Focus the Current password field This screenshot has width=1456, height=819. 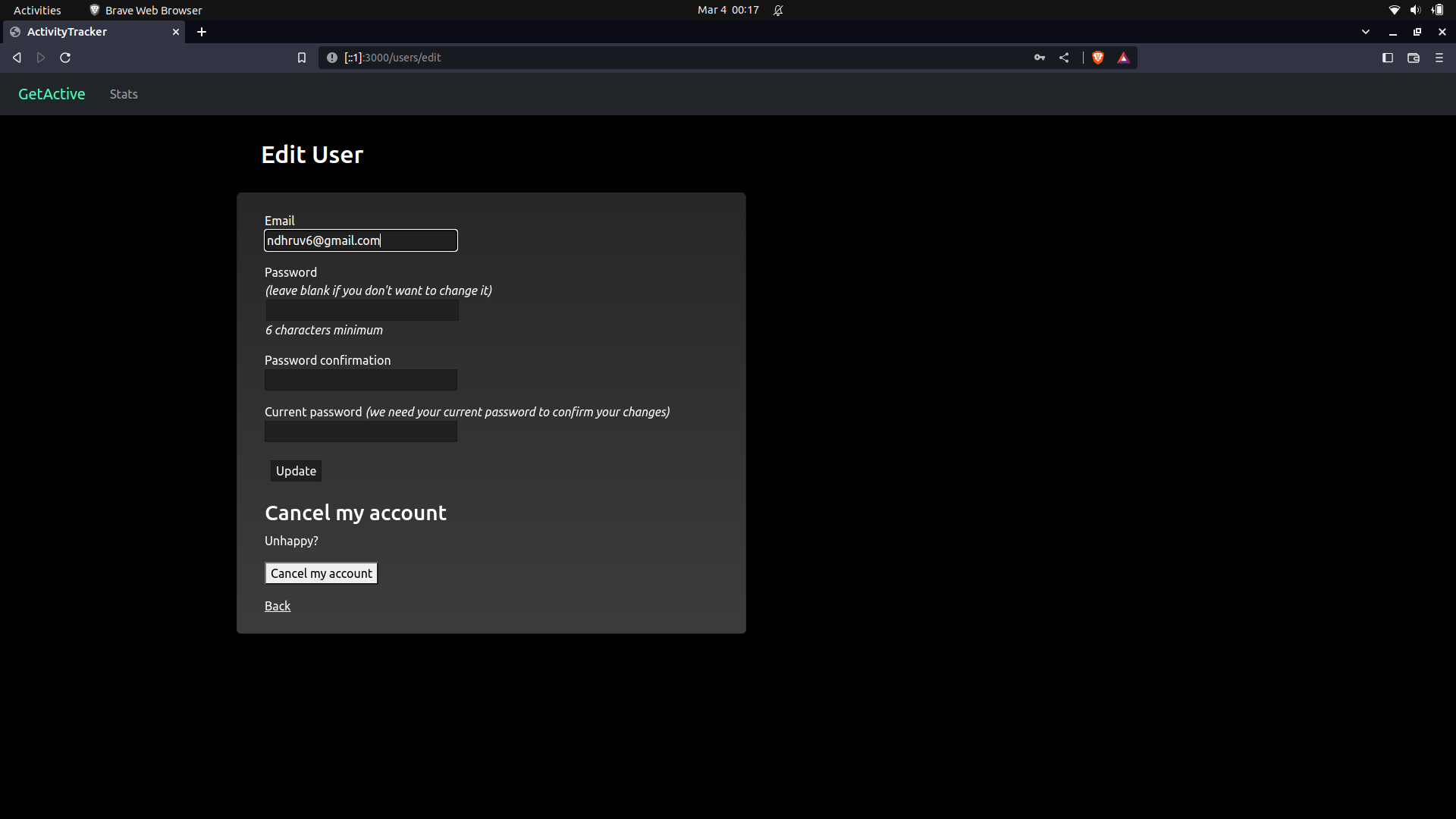[x=360, y=431]
